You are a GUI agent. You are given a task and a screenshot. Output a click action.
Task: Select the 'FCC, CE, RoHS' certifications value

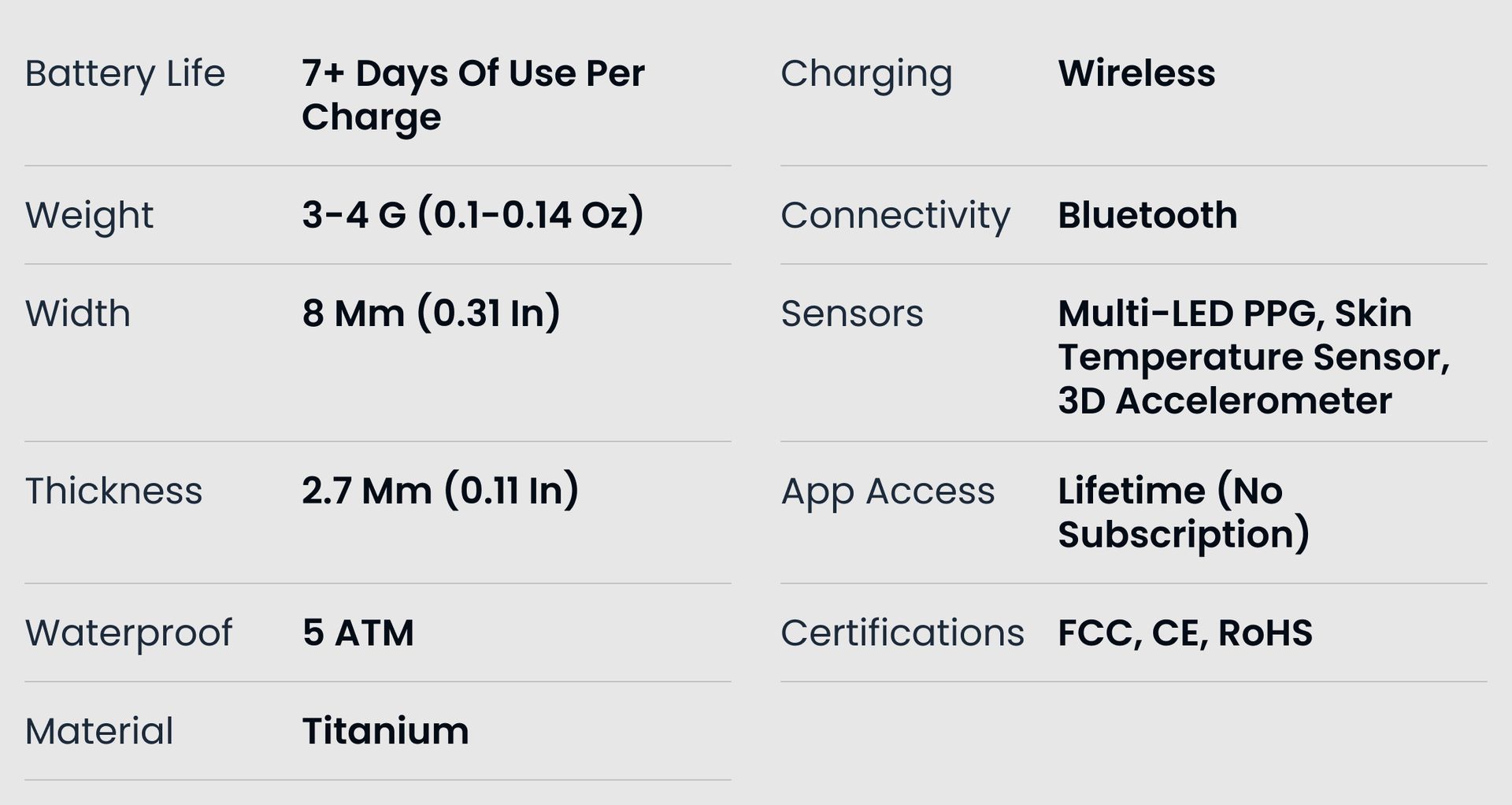1185,632
